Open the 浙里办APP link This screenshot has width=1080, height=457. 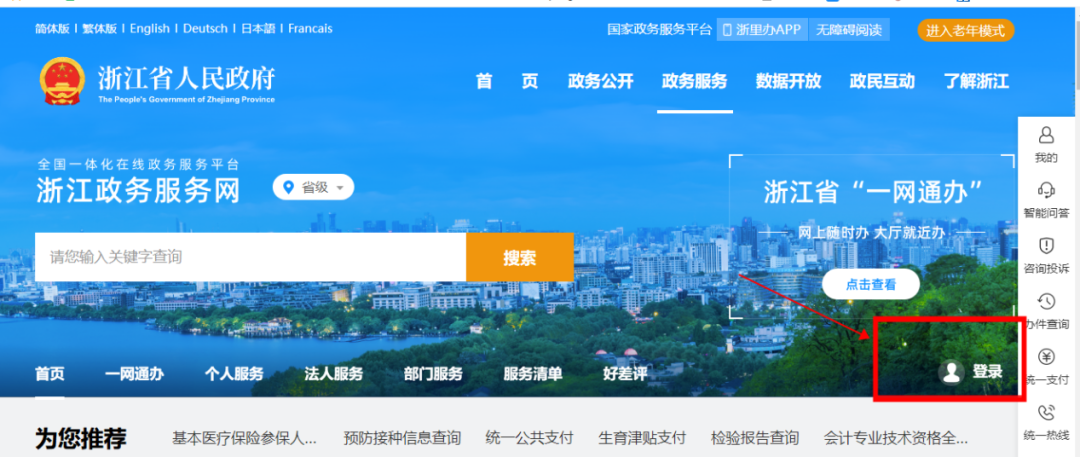[x=762, y=30]
